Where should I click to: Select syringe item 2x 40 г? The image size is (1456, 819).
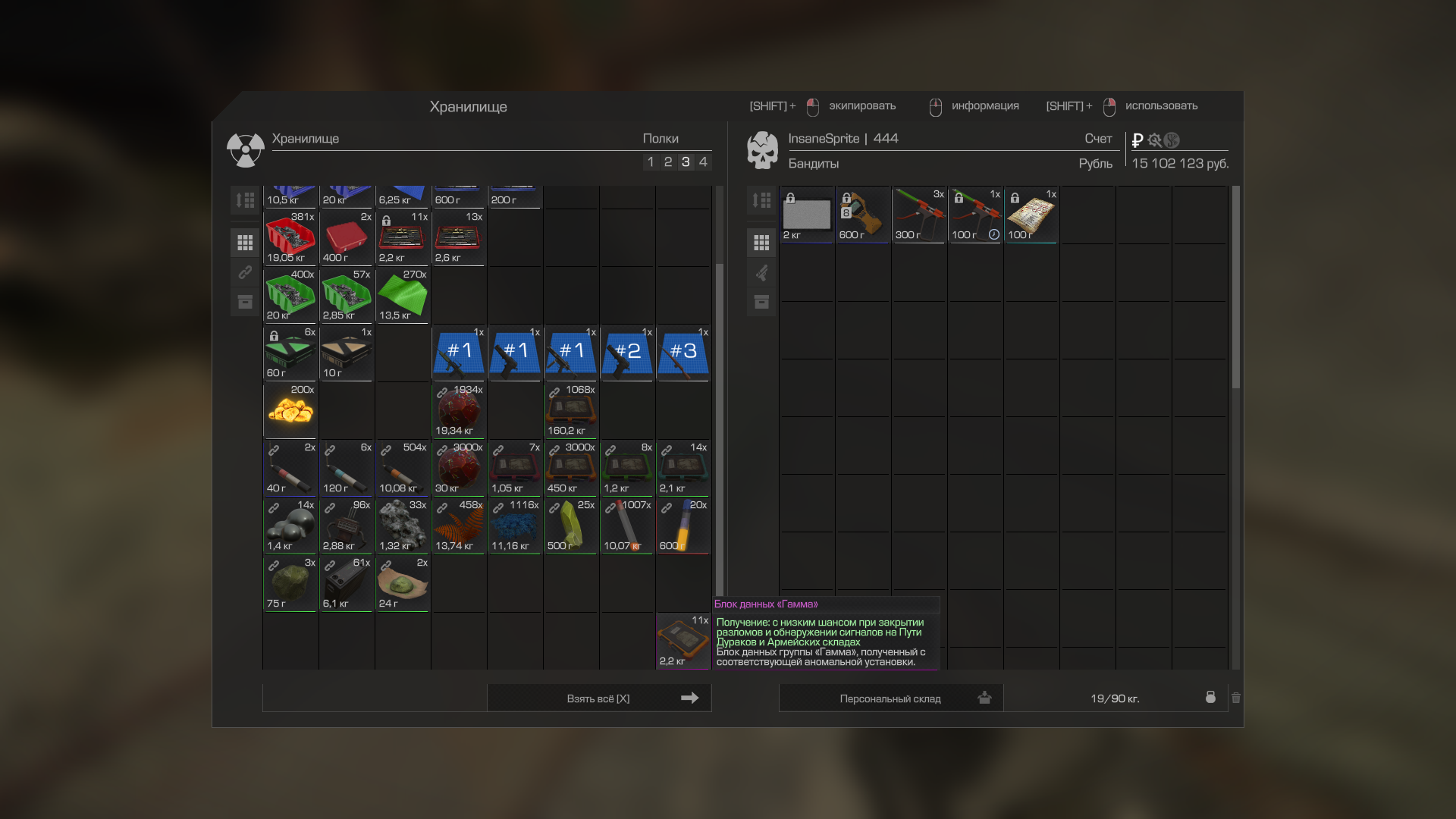point(290,468)
